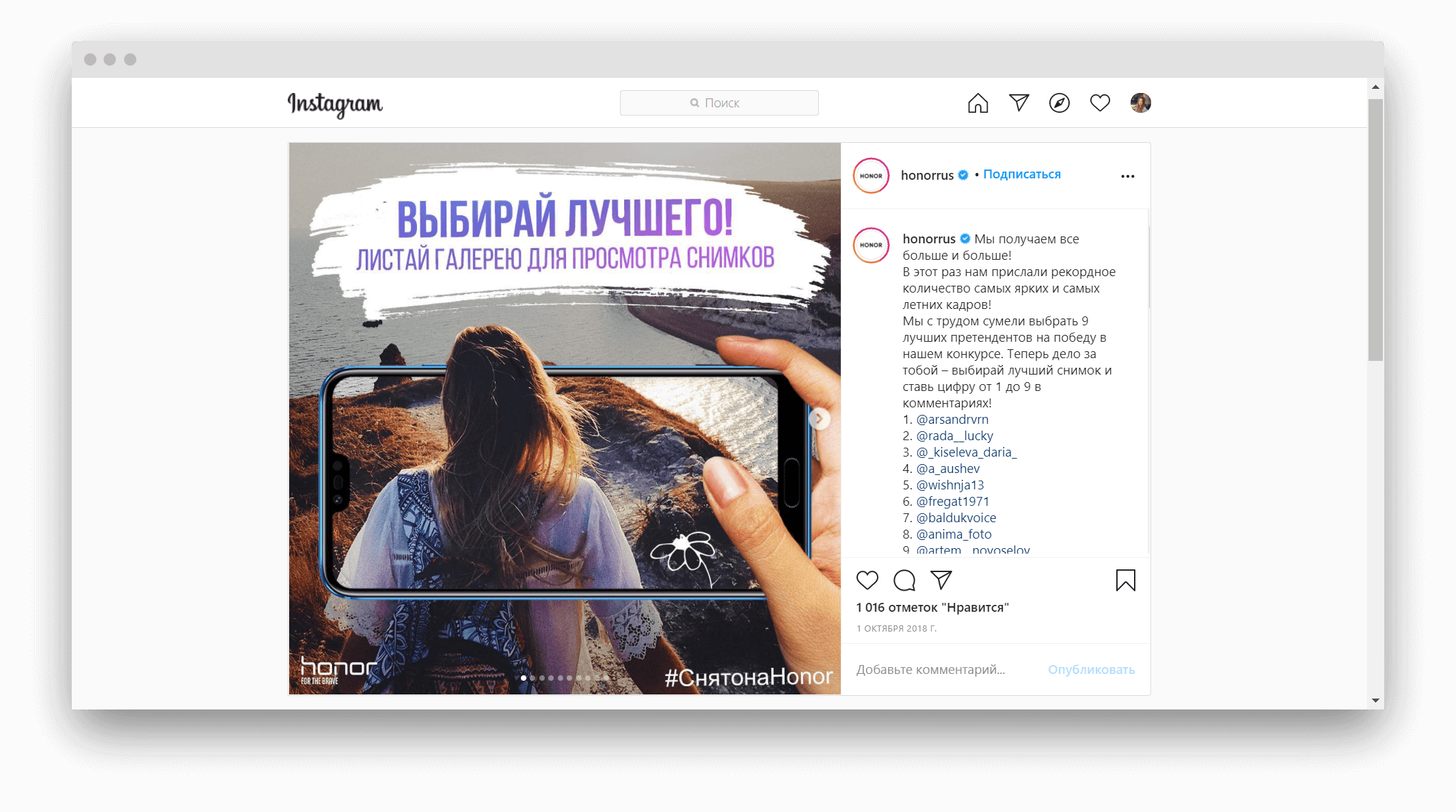Screen dimensions: 1456x812
Task: Open honorrus avatar in post header
Action: (x=871, y=176)
